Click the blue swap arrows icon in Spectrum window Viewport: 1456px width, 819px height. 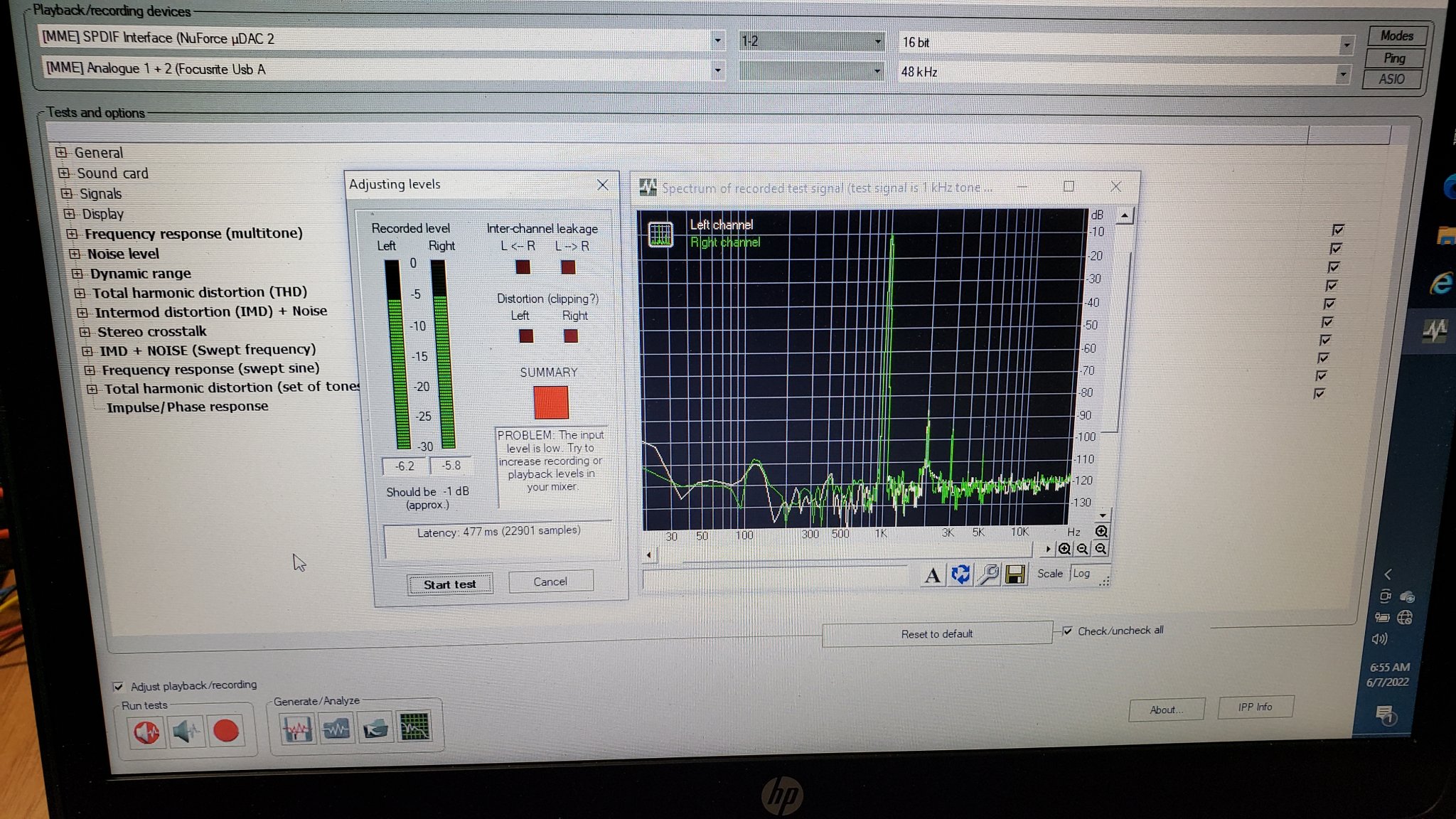pos(960,574)
